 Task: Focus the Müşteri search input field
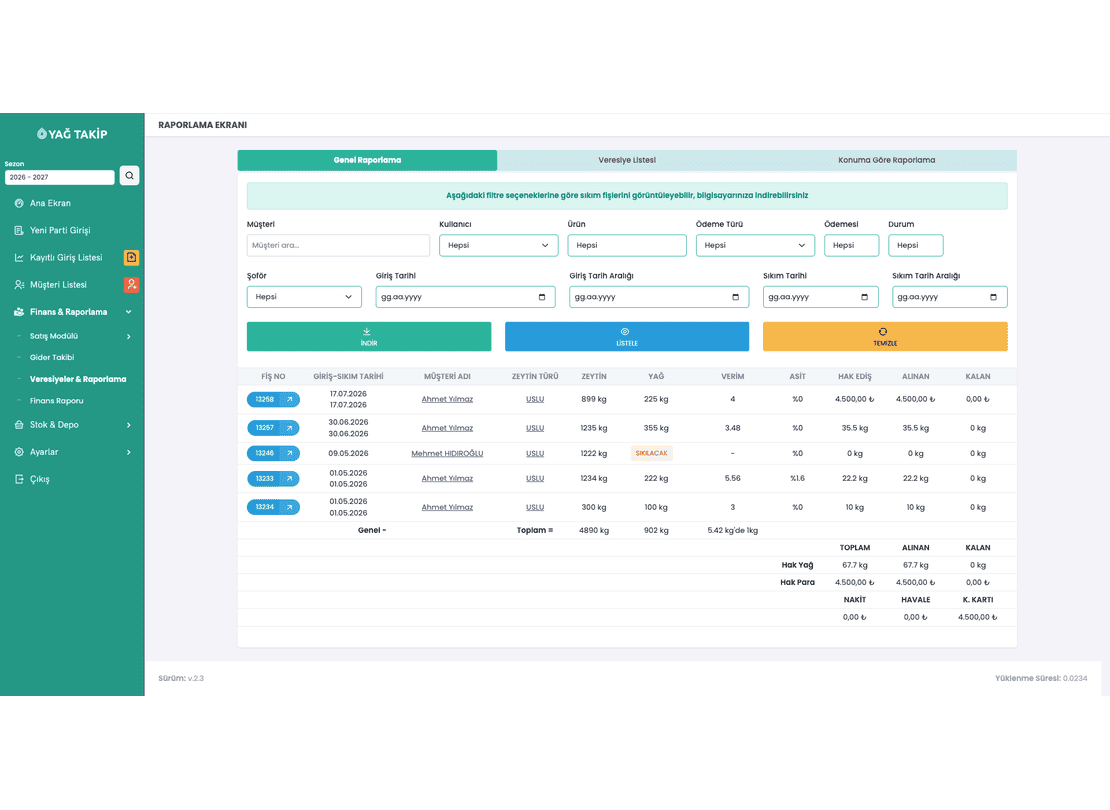(x=338, y=246)
